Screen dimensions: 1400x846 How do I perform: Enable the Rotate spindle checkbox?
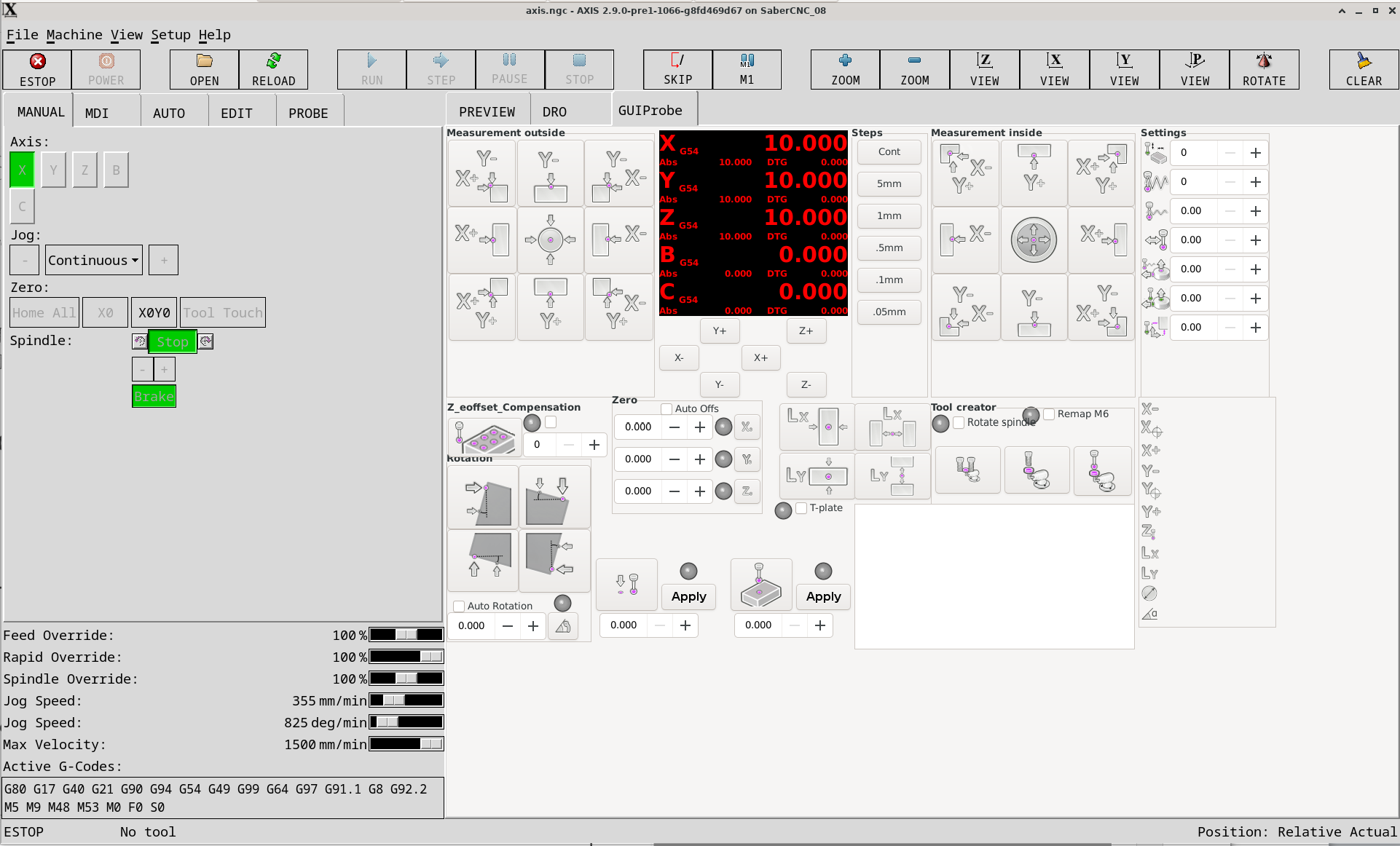point(959,422)
